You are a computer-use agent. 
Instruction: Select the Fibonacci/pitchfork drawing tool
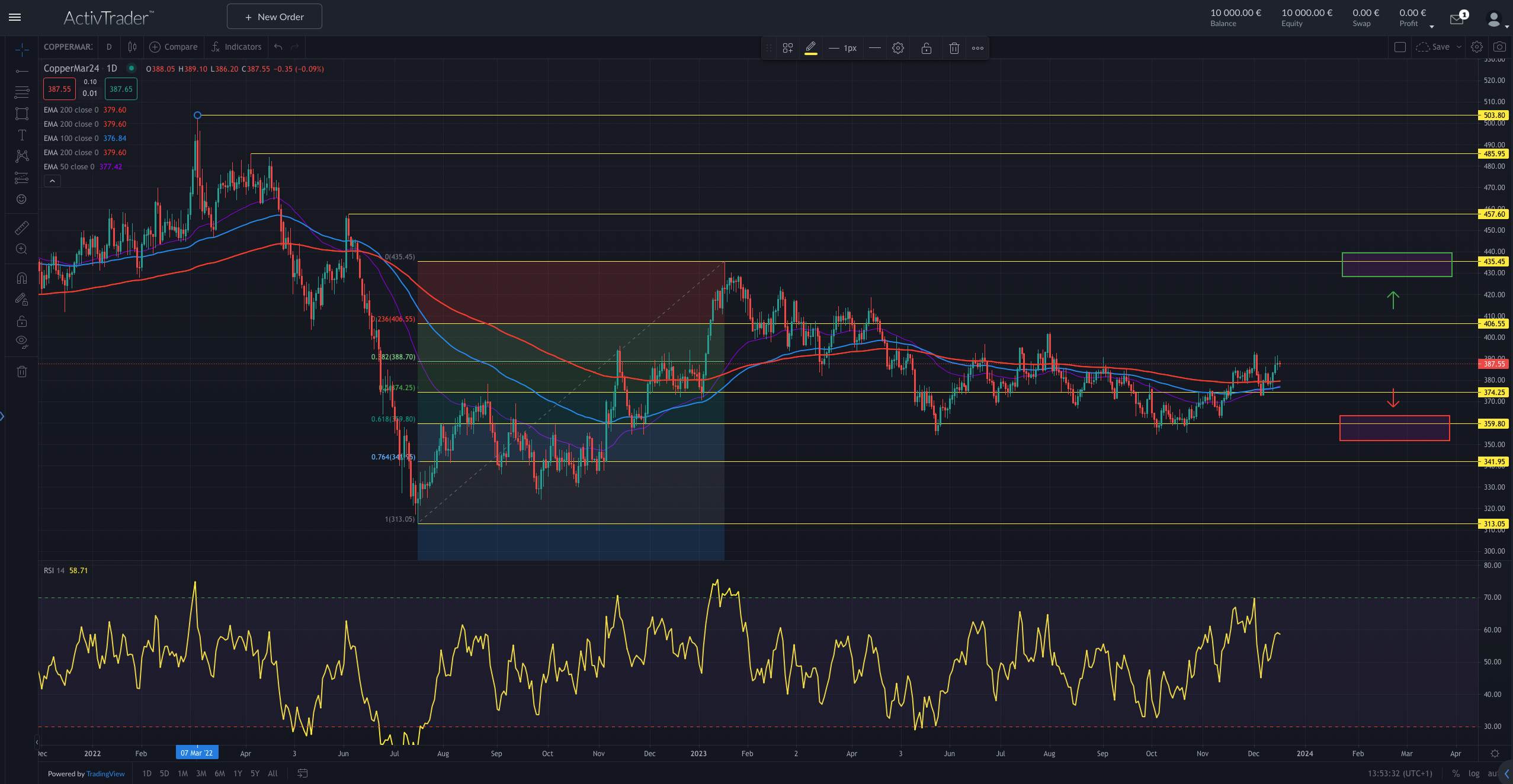(x=22, y=92)
